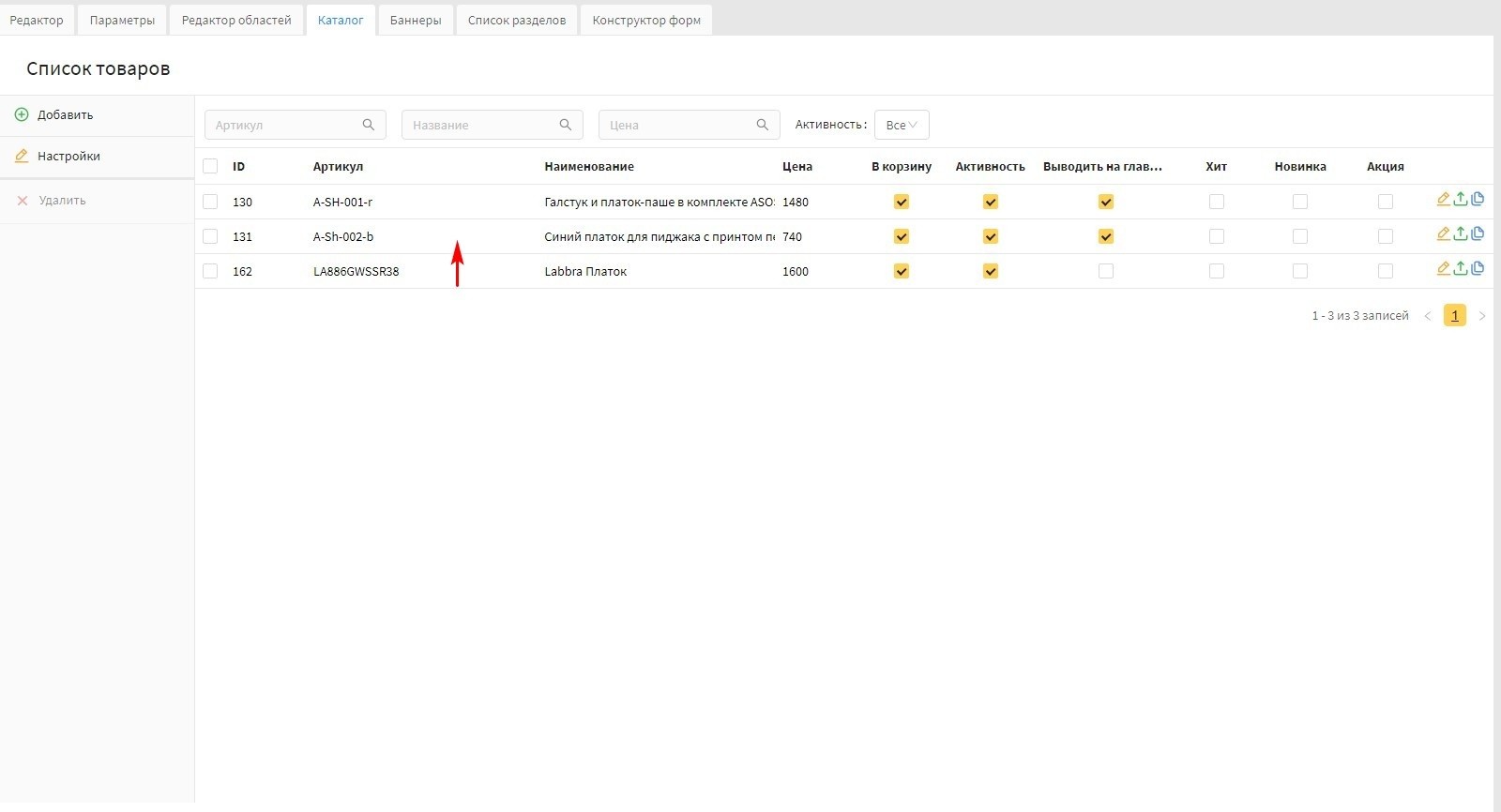
Task: Open the Конструктор форм tab
Action: tap(646, 20)
